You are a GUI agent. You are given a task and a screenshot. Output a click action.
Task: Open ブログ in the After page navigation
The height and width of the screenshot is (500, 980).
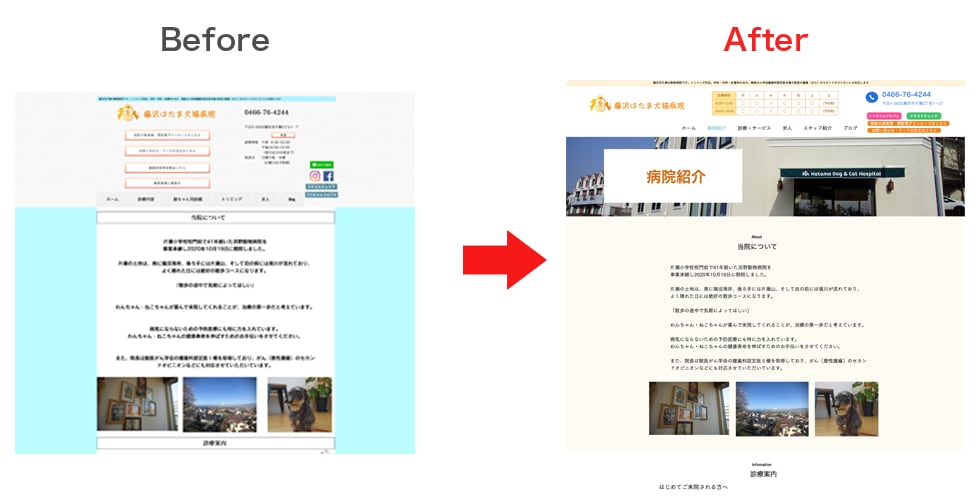click(x=850, y=128)
